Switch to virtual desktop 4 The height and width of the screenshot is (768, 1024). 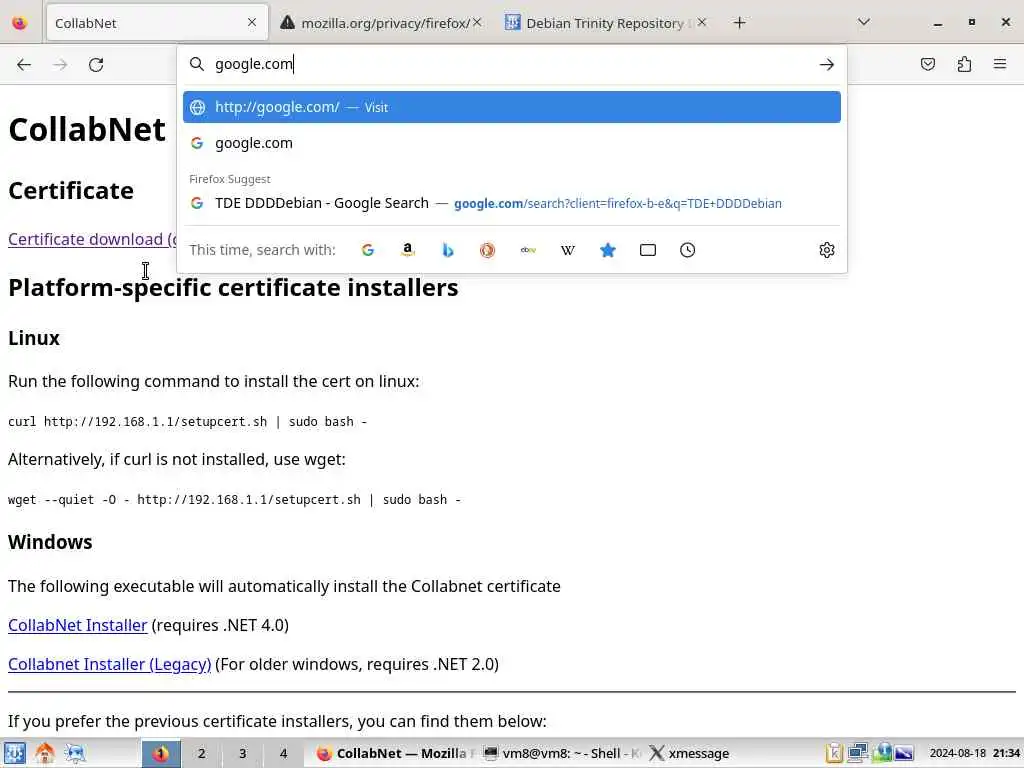[x=283, y=754]
